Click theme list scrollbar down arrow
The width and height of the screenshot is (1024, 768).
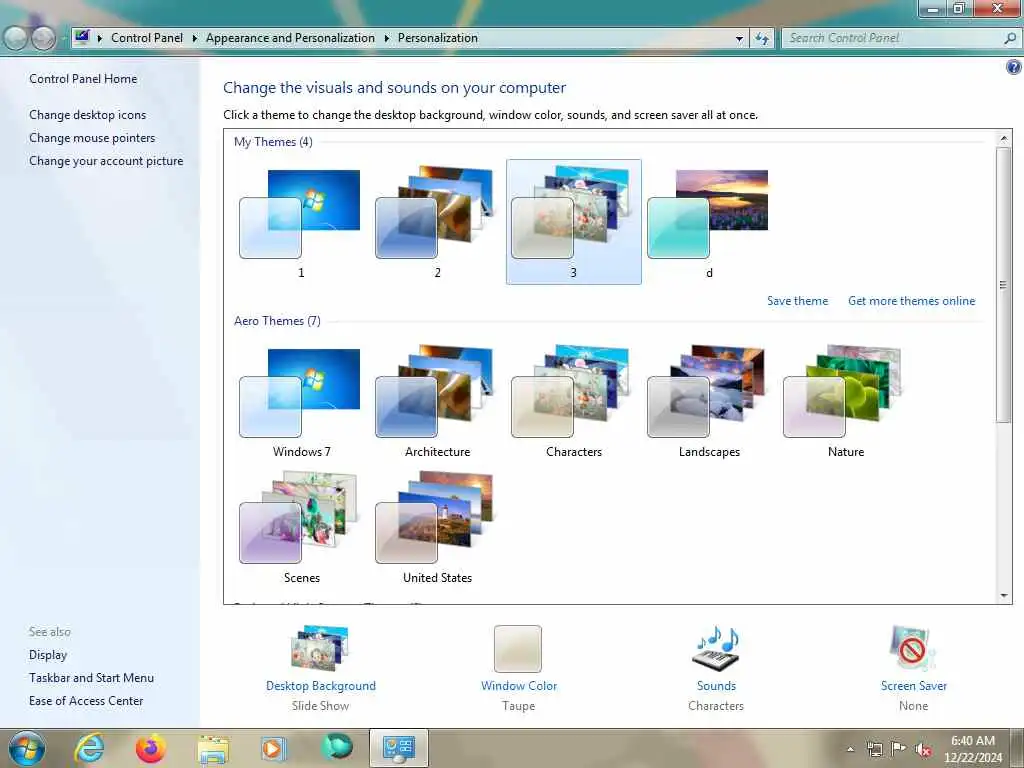[x=1004, y=596]
